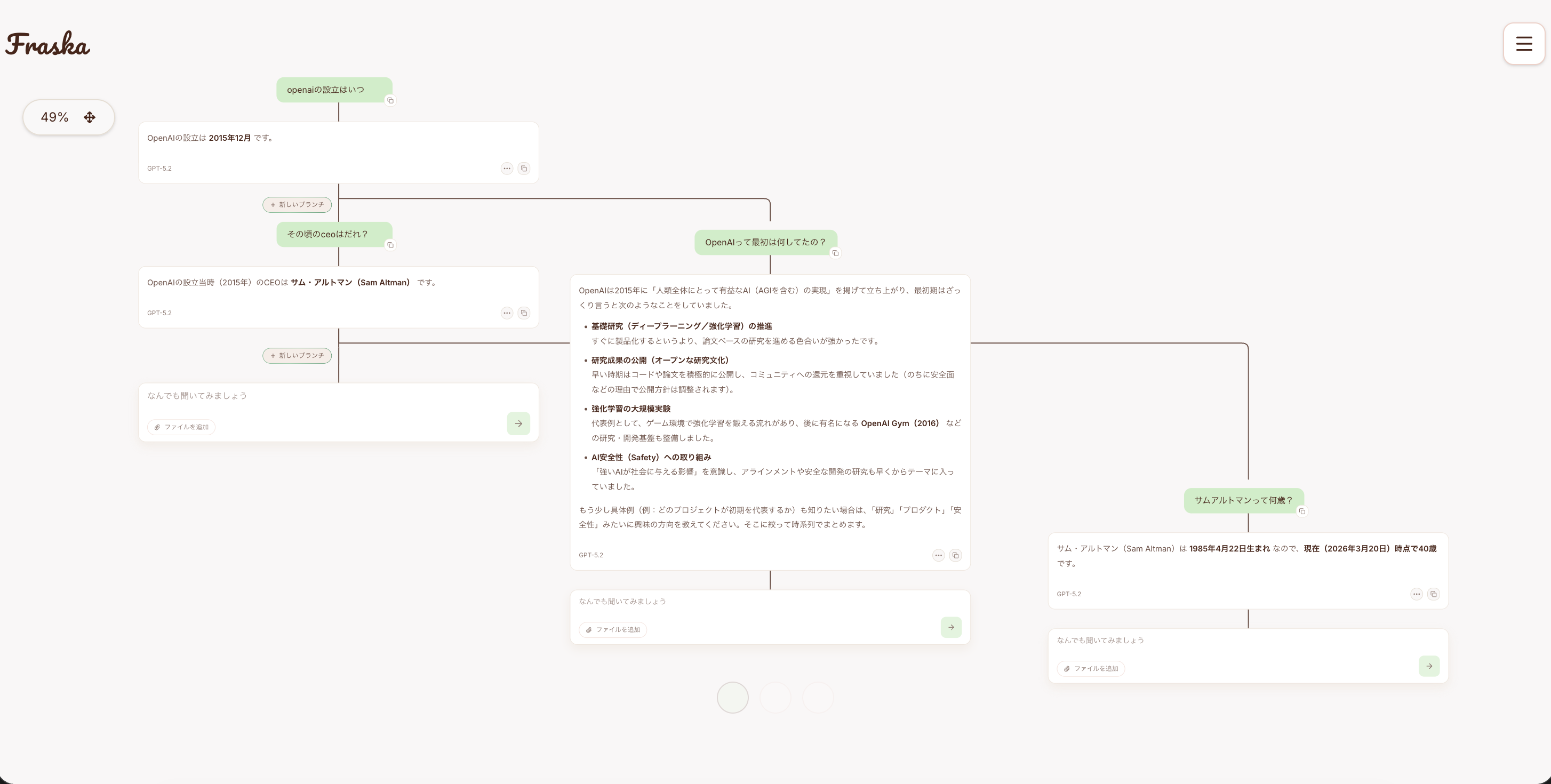Copy the 'サムアルトマンって何歳？' question bubble

[x=1302, y=511]
